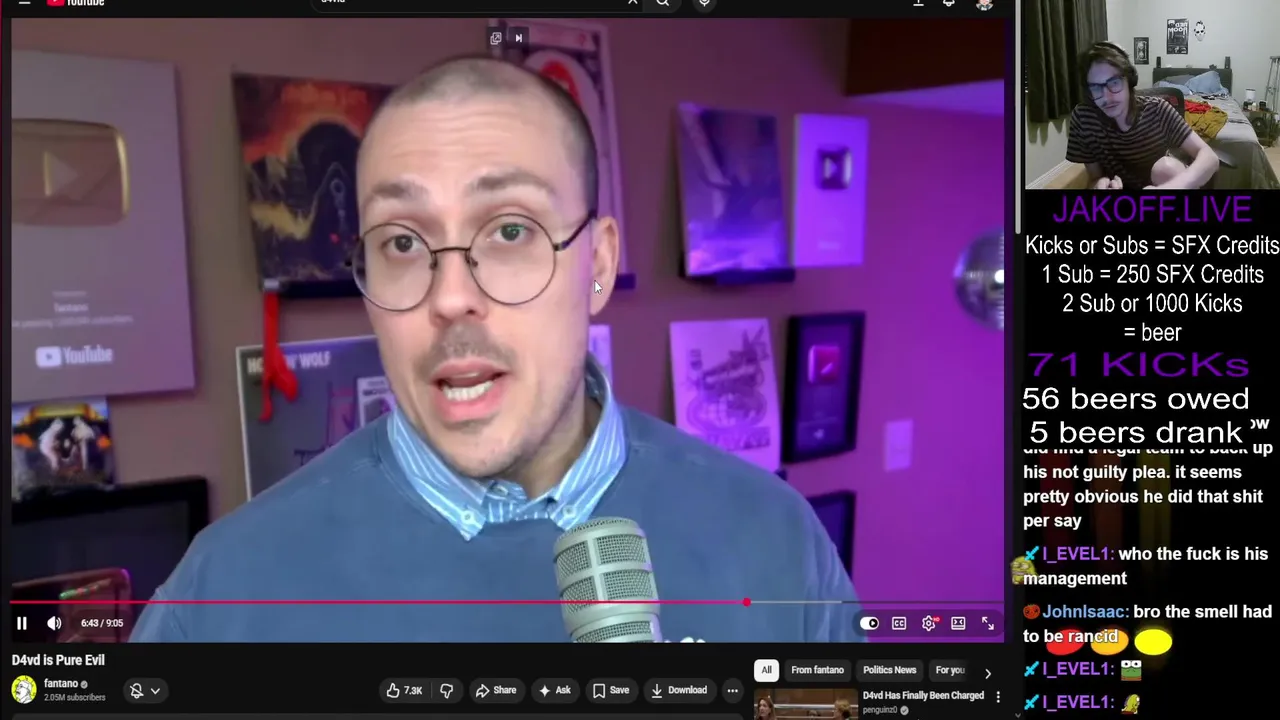The height and width of the screenshot is (720, 1280).
Task: Open D4vd Has Finally Been Charged video thumbnail
Action: [805, 705]
